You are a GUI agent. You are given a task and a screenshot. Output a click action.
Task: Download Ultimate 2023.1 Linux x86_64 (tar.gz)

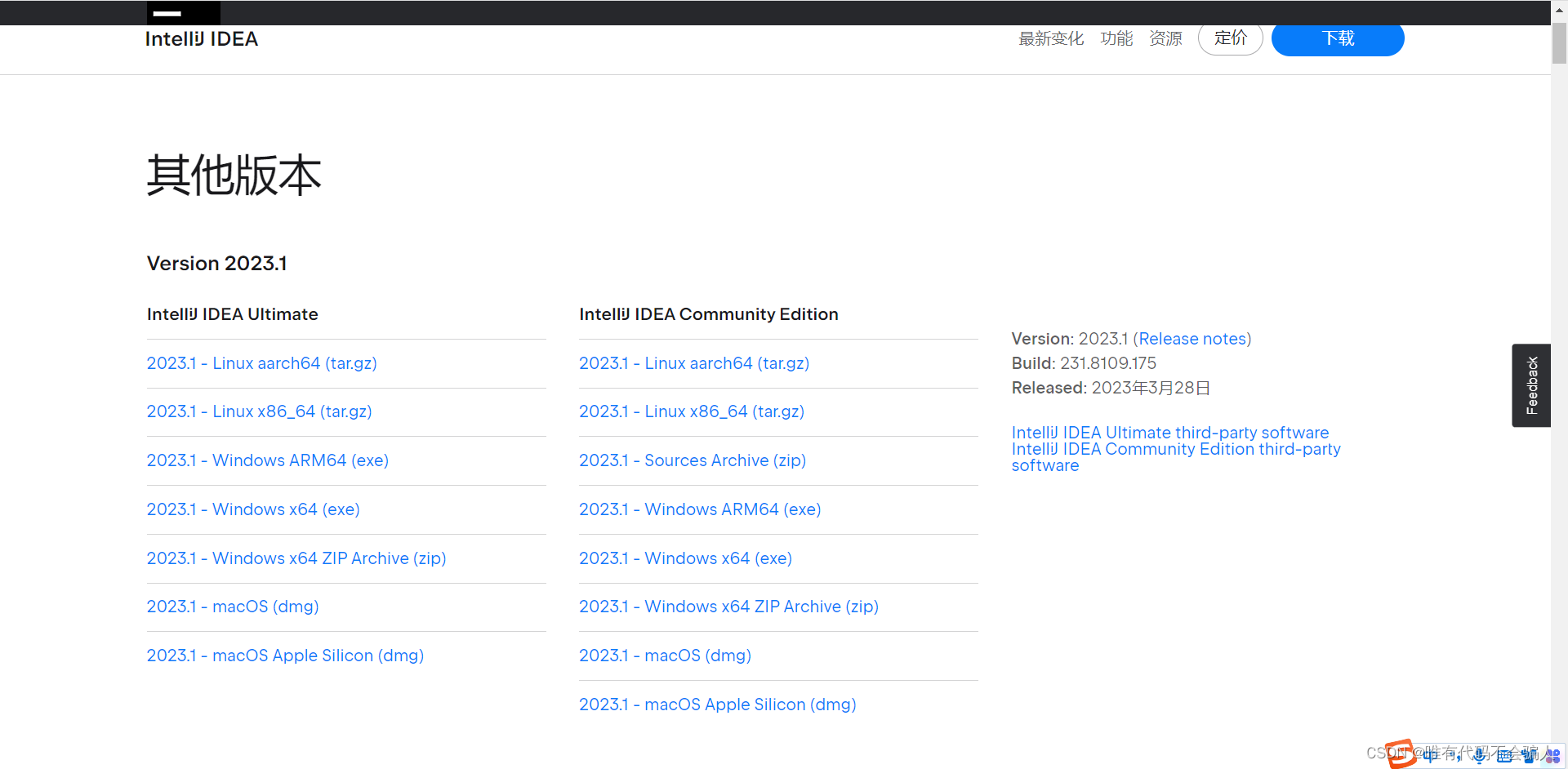(260, 411)
